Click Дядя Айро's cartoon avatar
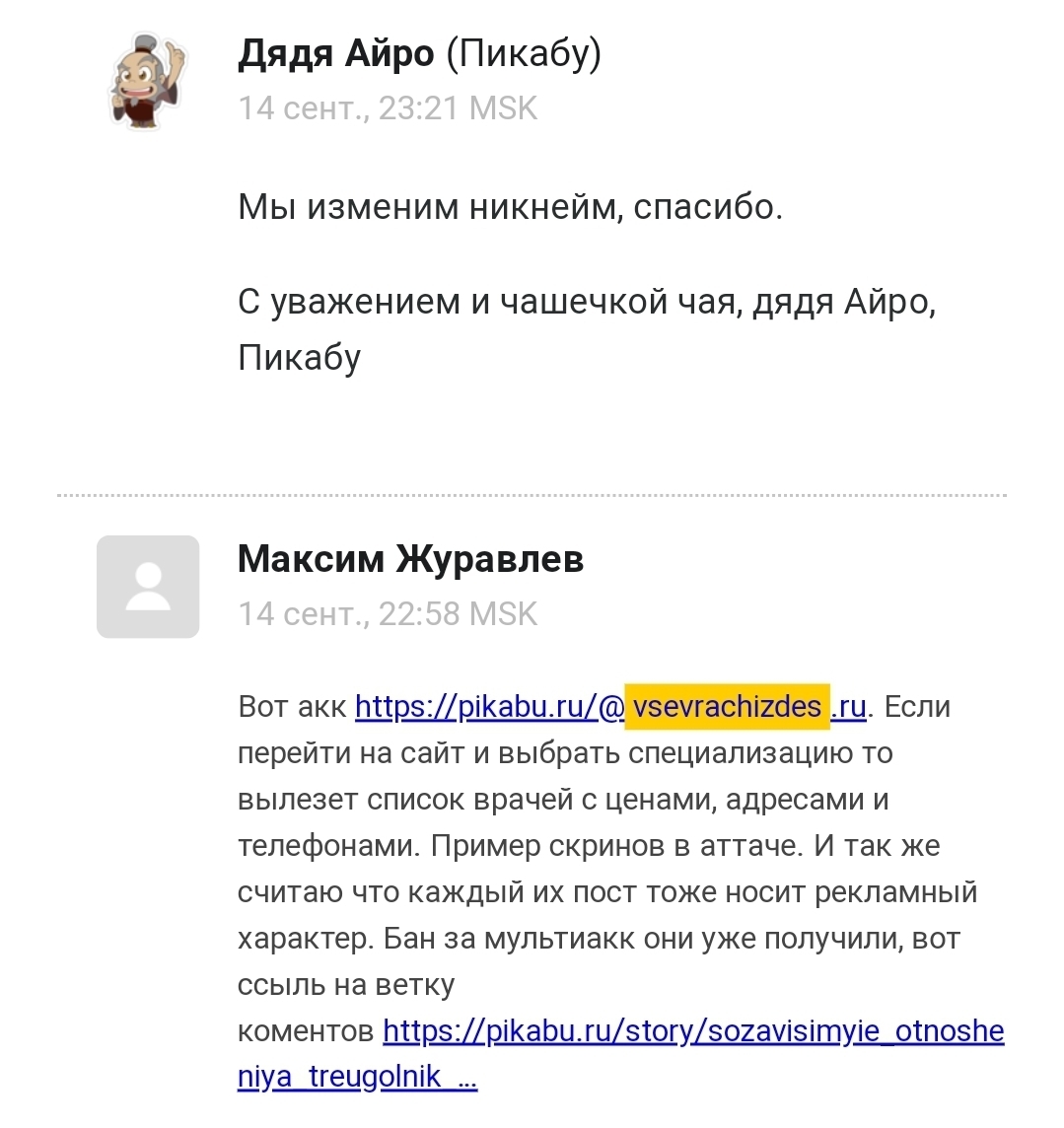Screen dimensions: 1064x1128 pos(147,81)
